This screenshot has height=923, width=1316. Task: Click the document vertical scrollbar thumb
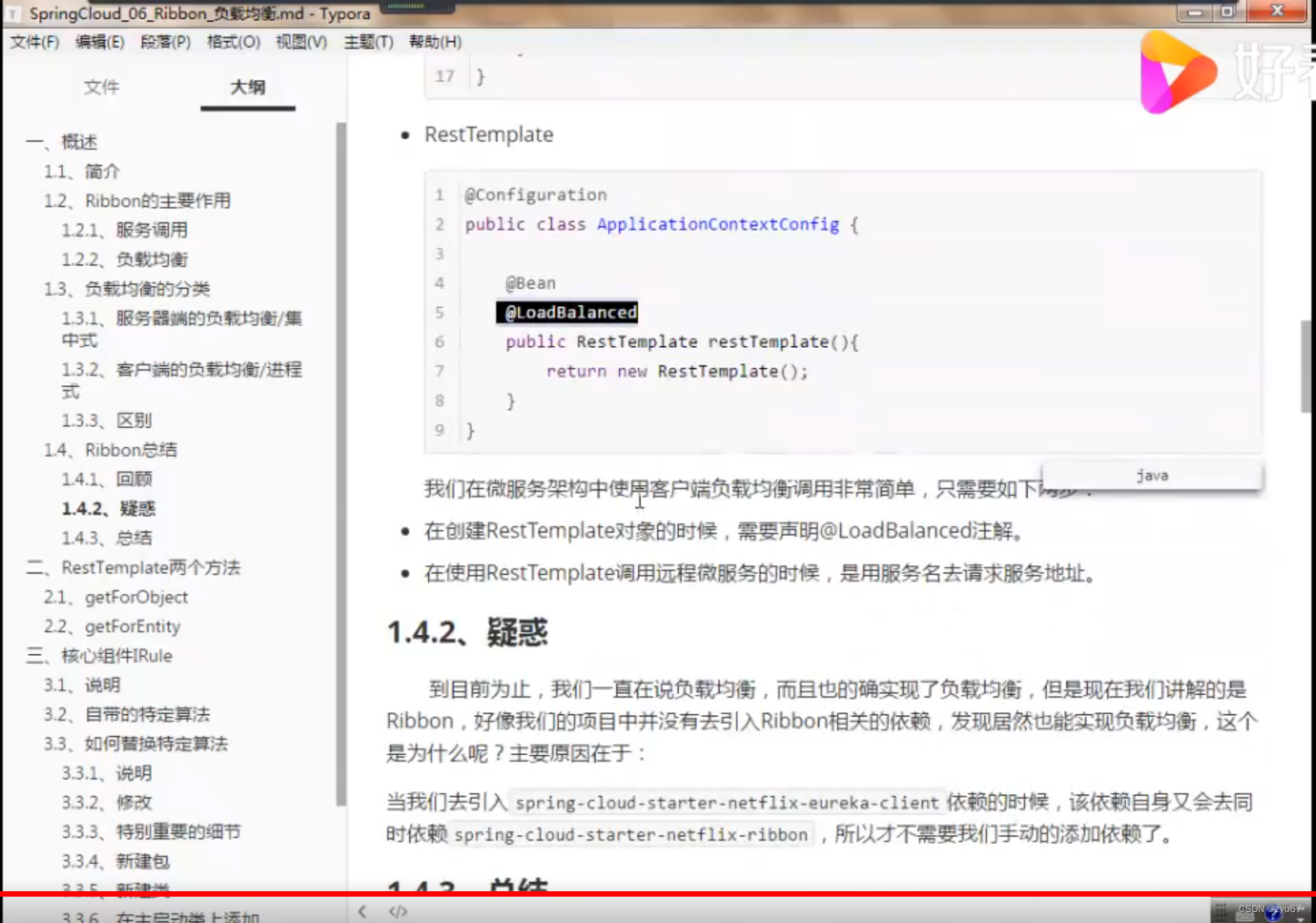1308,366
